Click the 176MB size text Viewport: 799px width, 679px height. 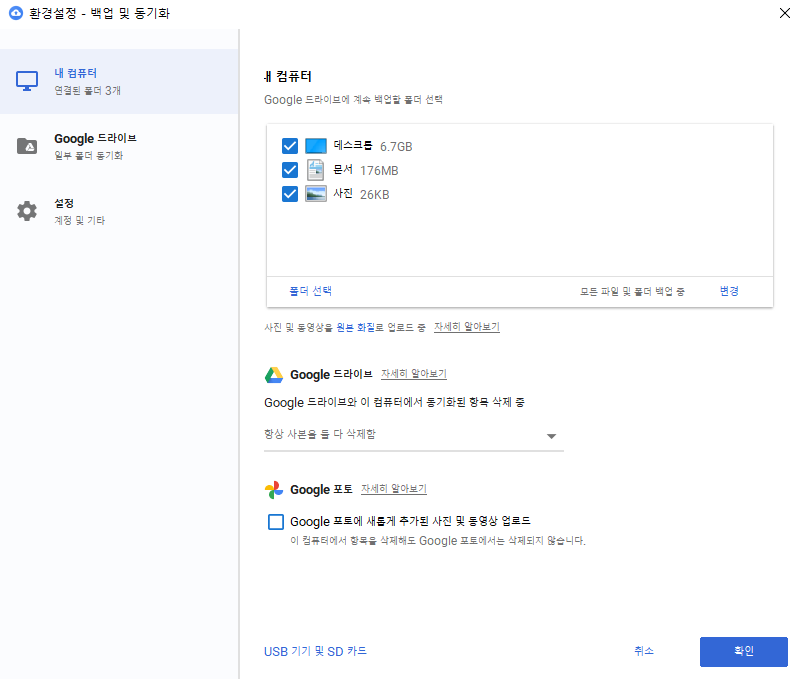click(379, 171)
